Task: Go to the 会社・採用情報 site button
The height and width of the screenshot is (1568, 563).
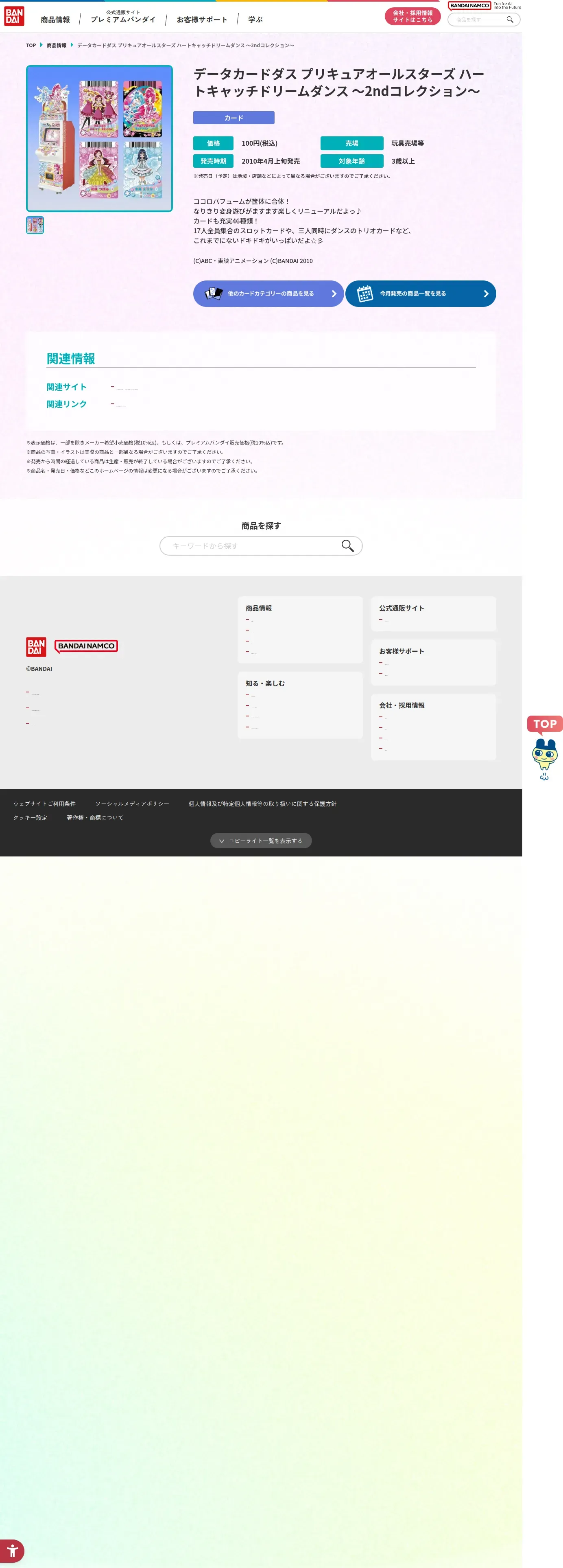Action: (x=412, y=16)
